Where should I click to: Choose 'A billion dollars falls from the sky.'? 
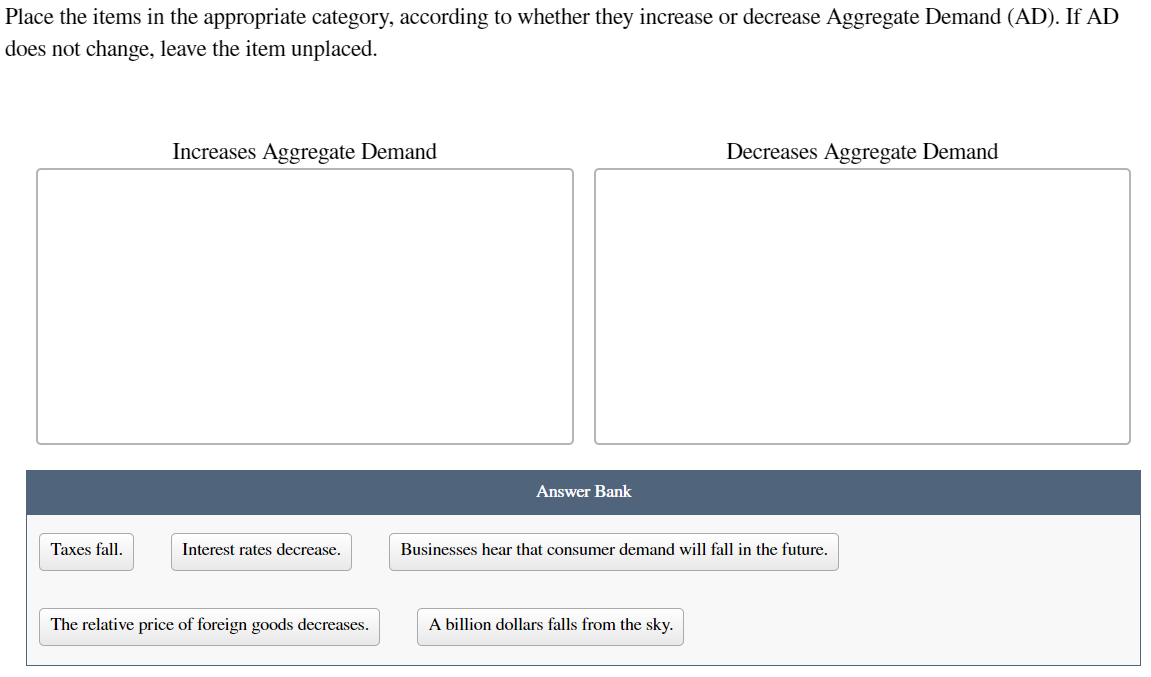coord(551,626)
